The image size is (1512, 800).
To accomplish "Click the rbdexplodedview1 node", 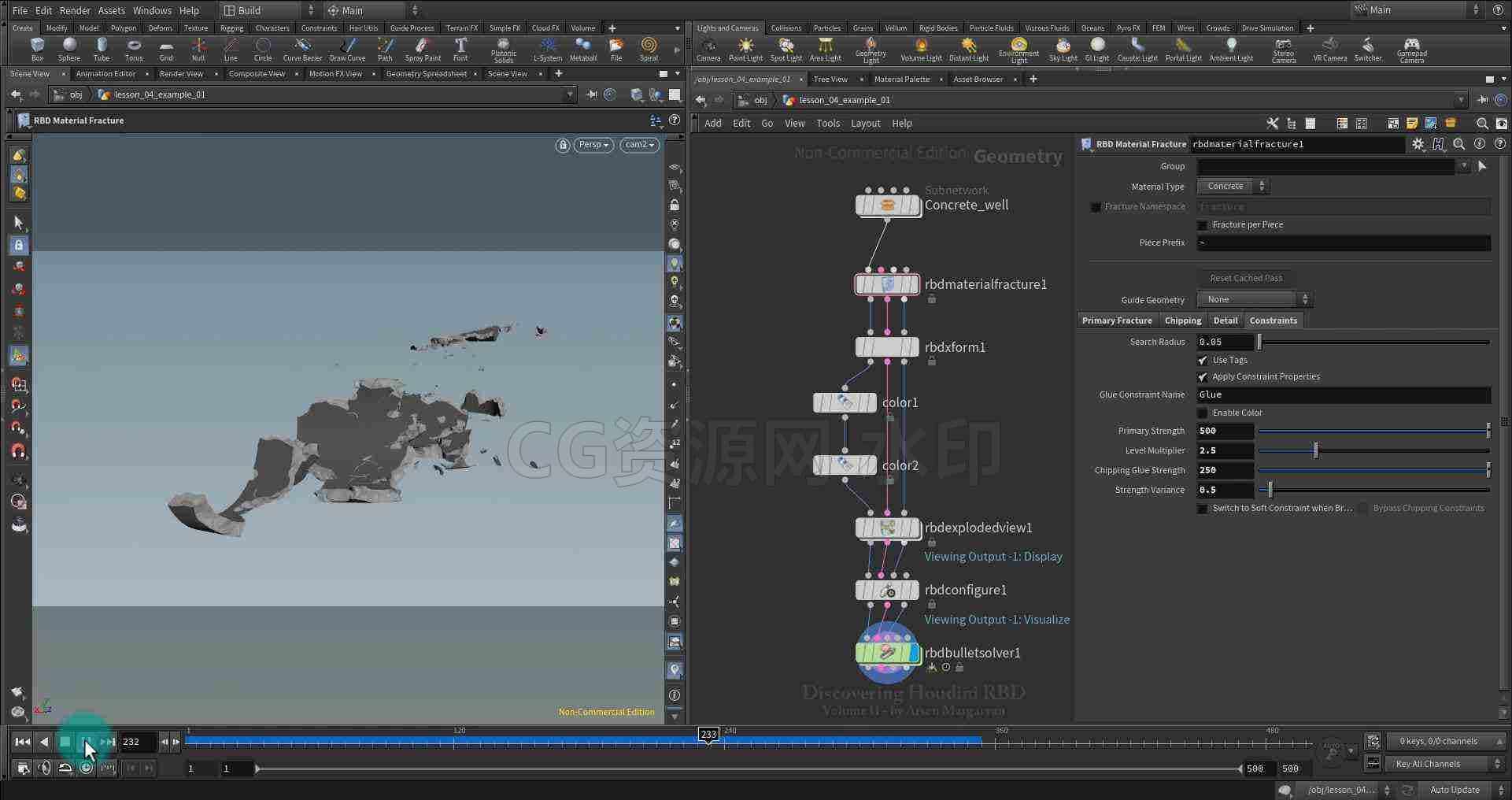I will click(888, 528).
